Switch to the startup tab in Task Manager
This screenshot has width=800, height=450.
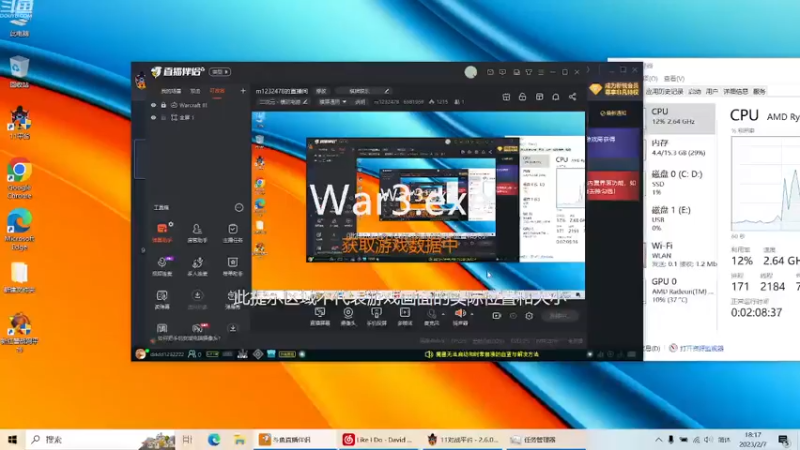[694, 91]
